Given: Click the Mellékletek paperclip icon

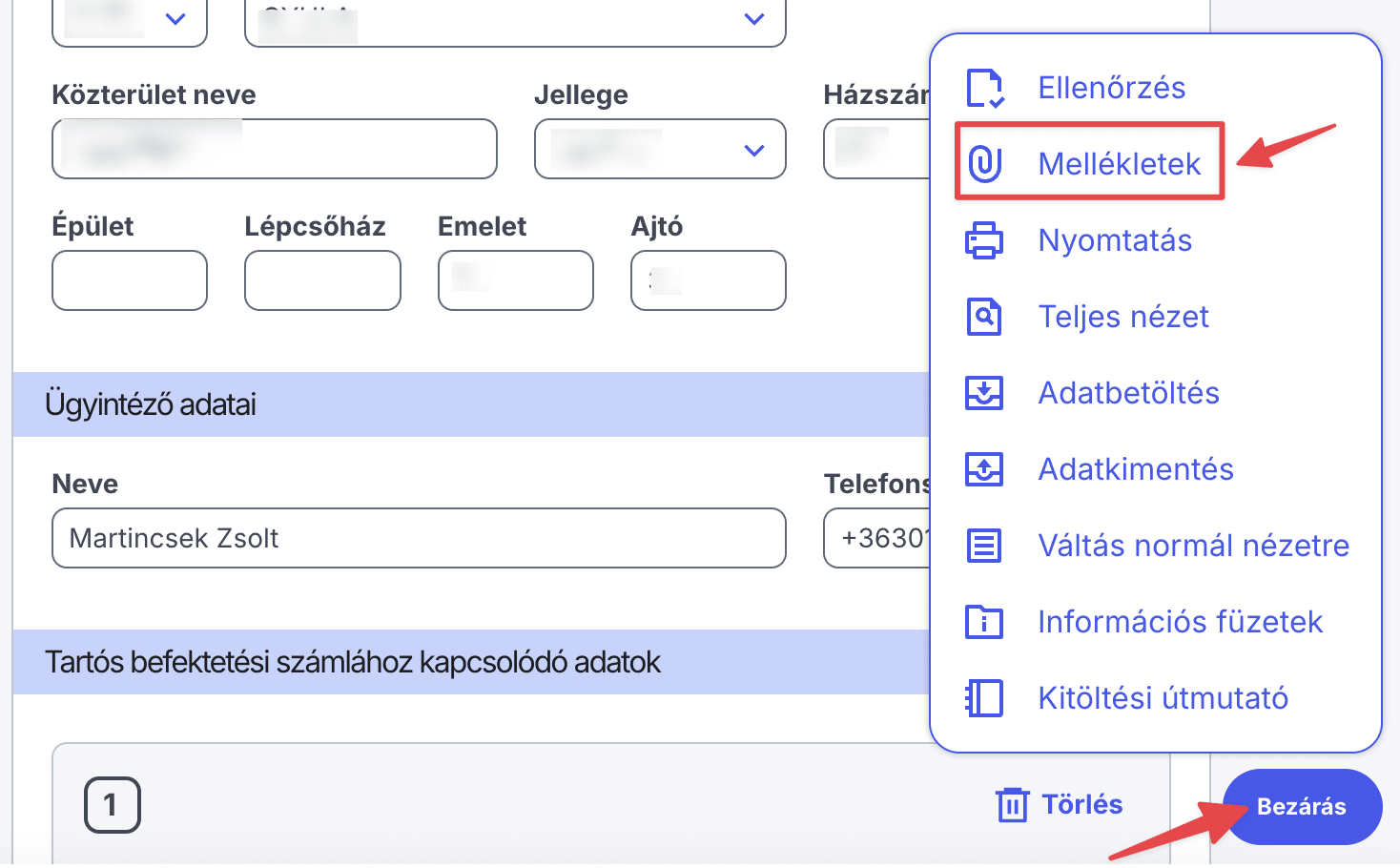Looking at the screenshot, I should (x=984, y=163).
